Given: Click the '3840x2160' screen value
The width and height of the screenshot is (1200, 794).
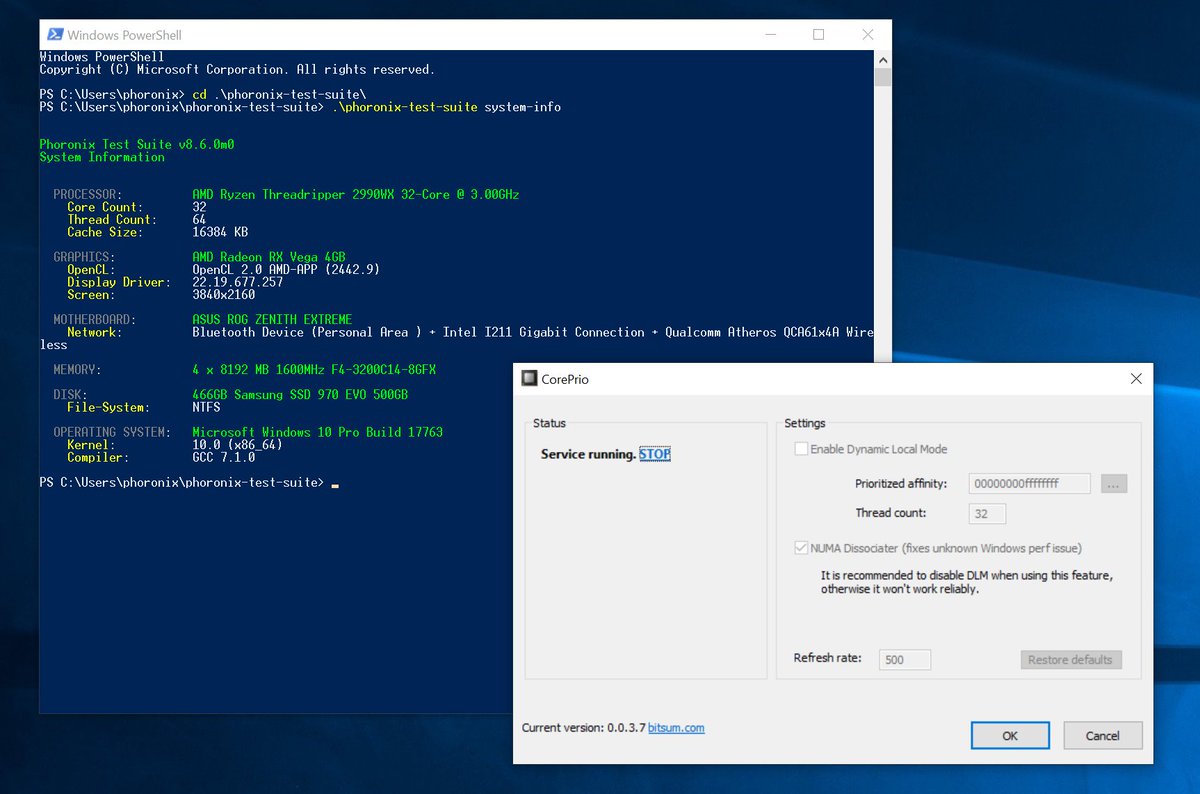Looking at the screenshot, I should (x=223, y=295).
